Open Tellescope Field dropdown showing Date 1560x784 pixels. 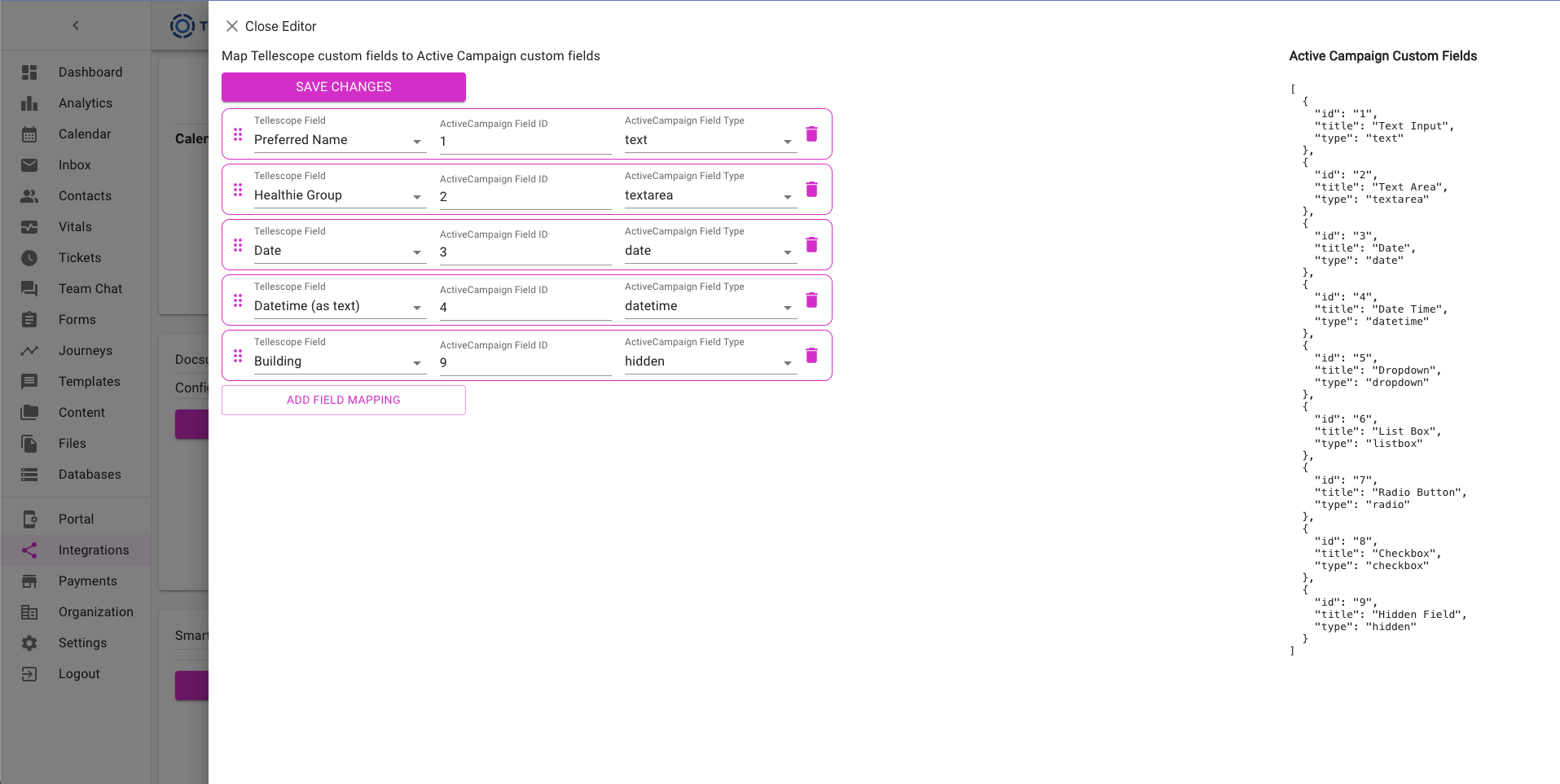pos(340,251)
